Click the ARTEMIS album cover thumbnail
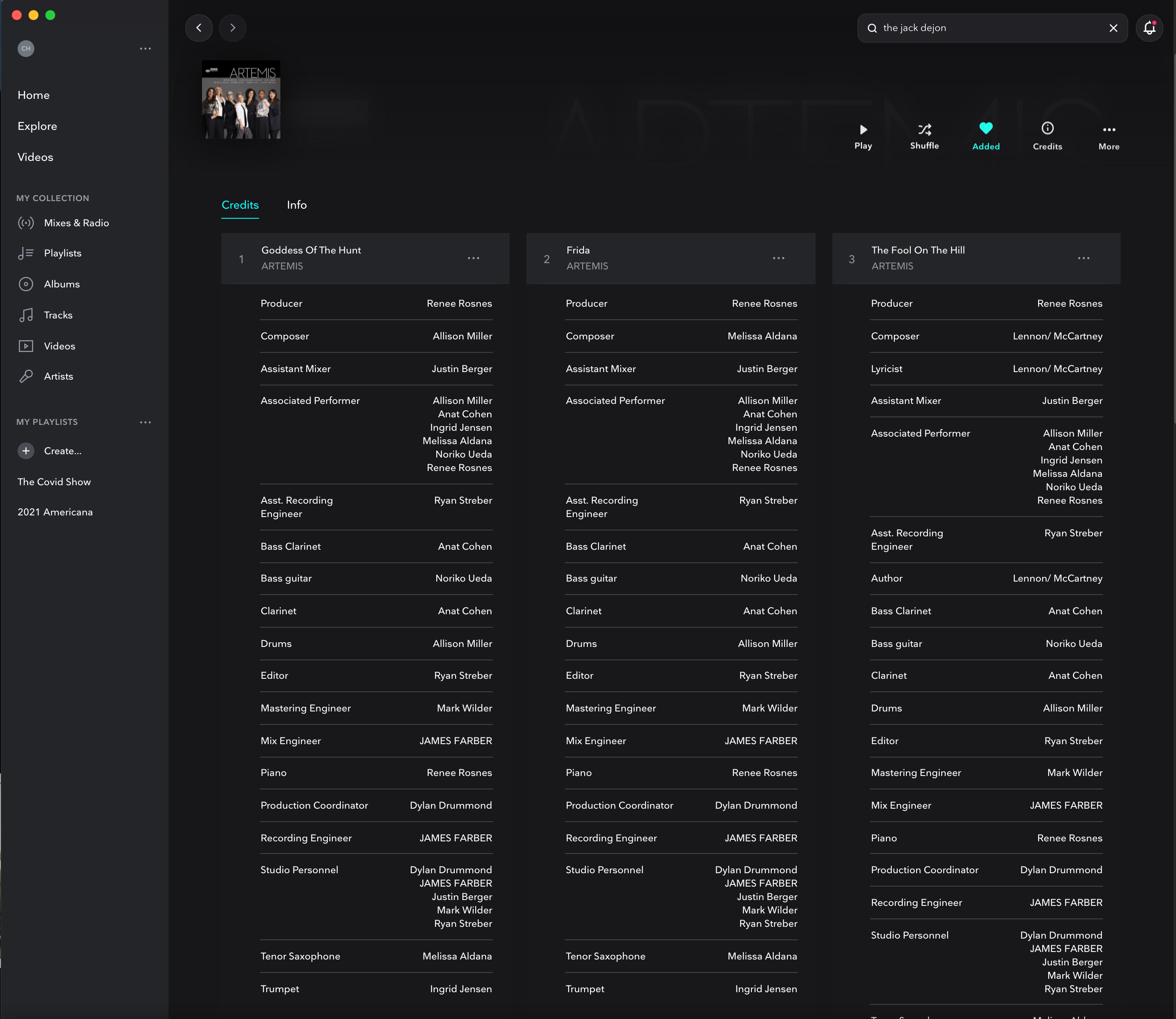Image resolution: width=1176 pixels, height=1019 pixels. [241, 100]
